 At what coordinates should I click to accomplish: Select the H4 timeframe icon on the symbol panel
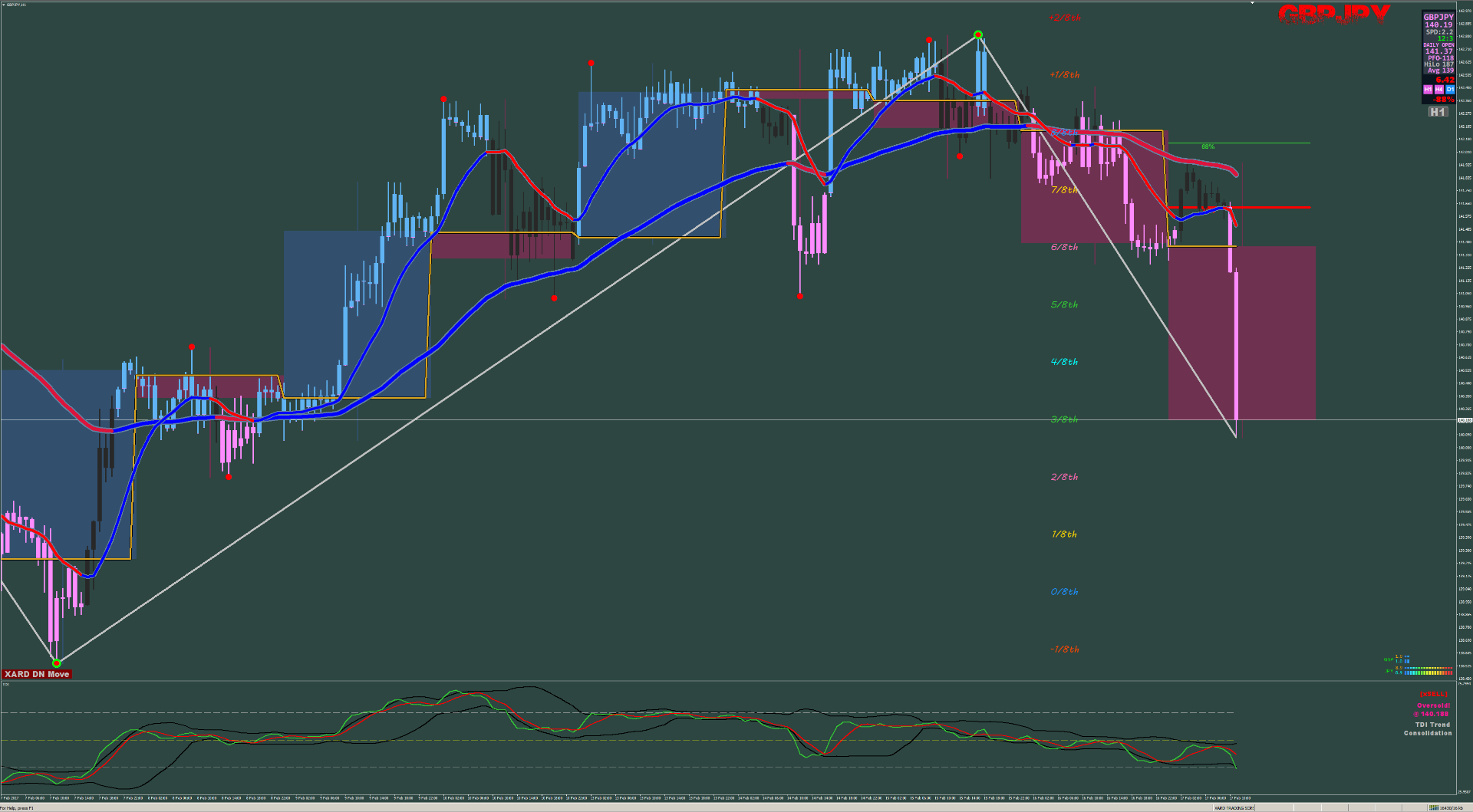pyautogui.click(x=1438, y=89)
